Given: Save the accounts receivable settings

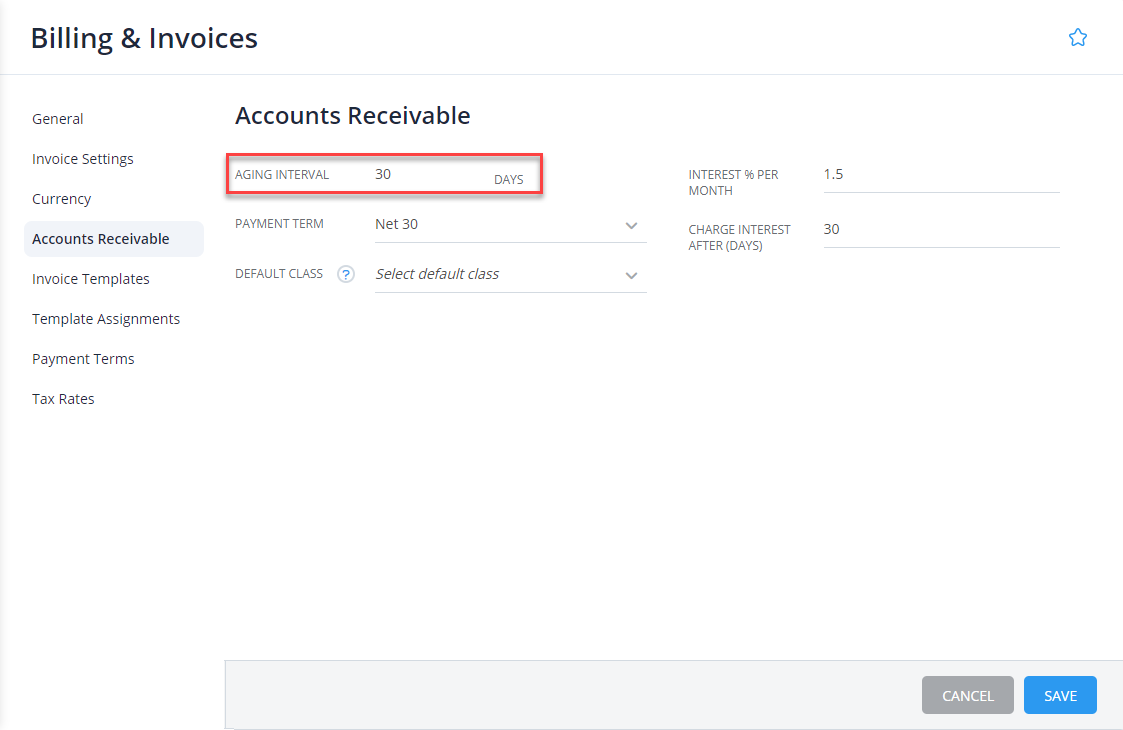Looking at the screenshot, I should [x=1060, y=695].
